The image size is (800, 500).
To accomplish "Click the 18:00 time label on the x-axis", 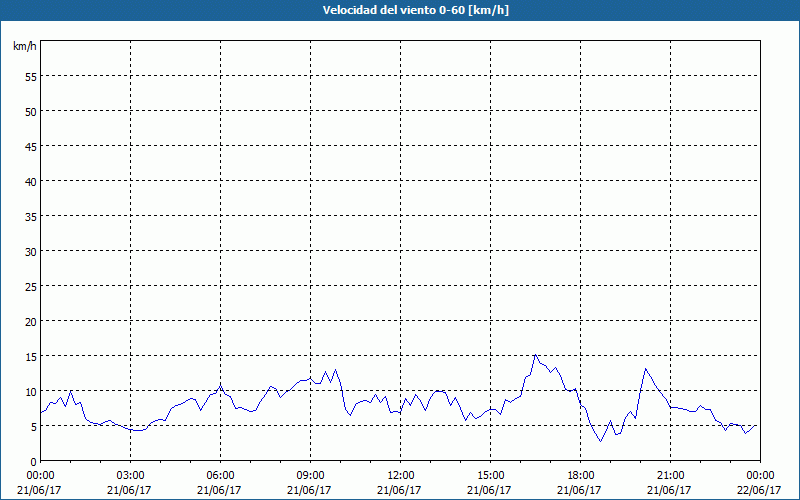I will pos(580,476).
